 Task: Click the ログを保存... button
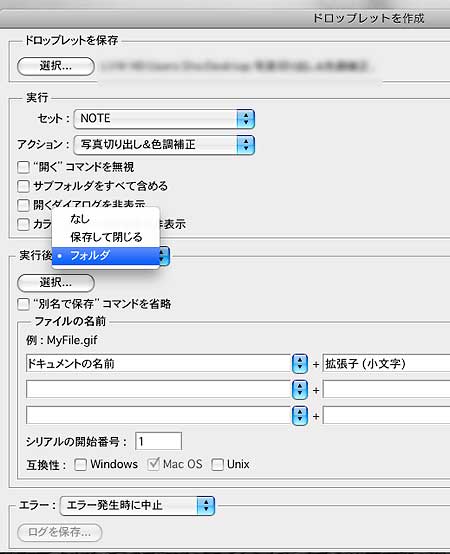60,532
